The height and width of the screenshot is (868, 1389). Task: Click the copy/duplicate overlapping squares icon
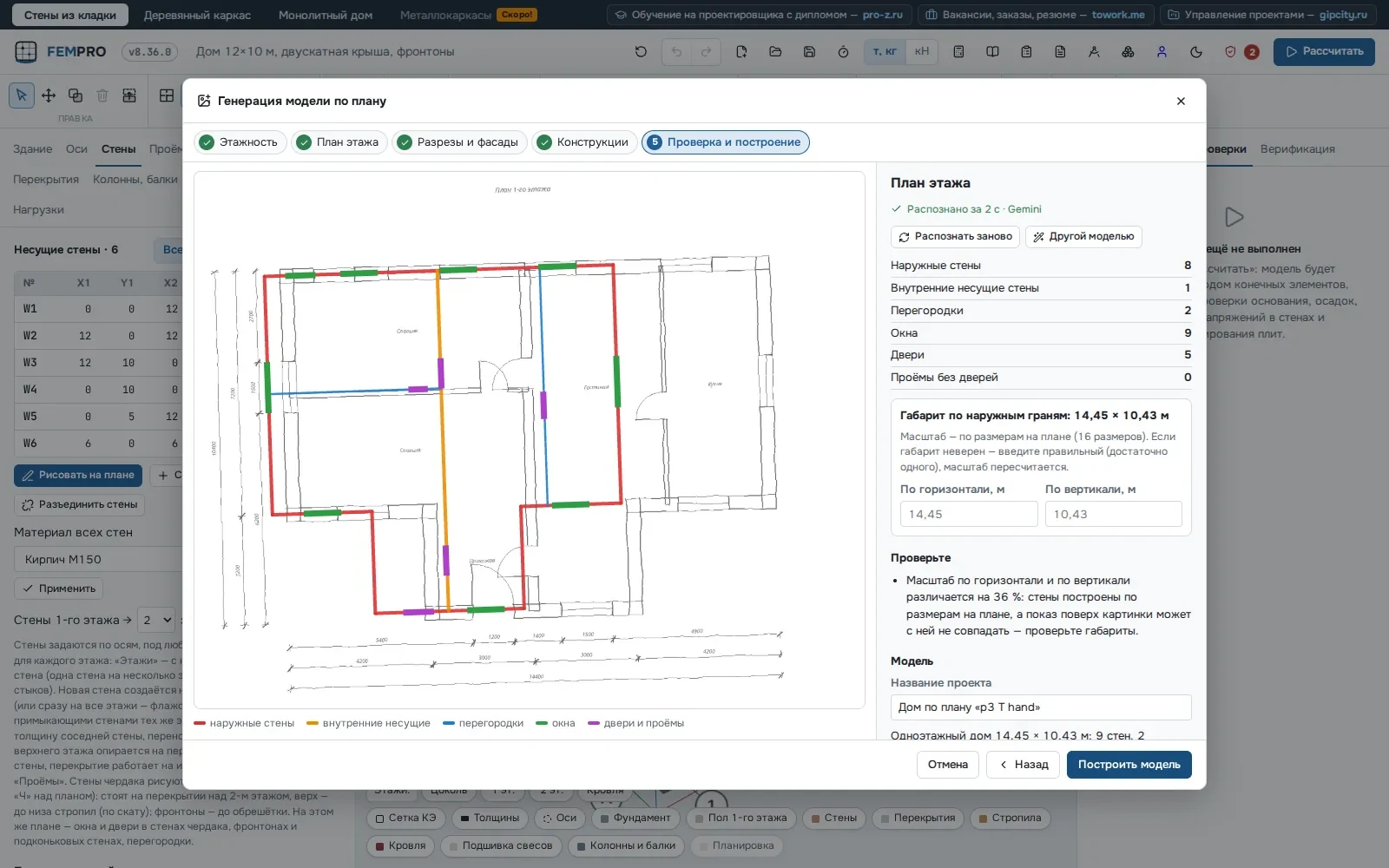point(76,95)
